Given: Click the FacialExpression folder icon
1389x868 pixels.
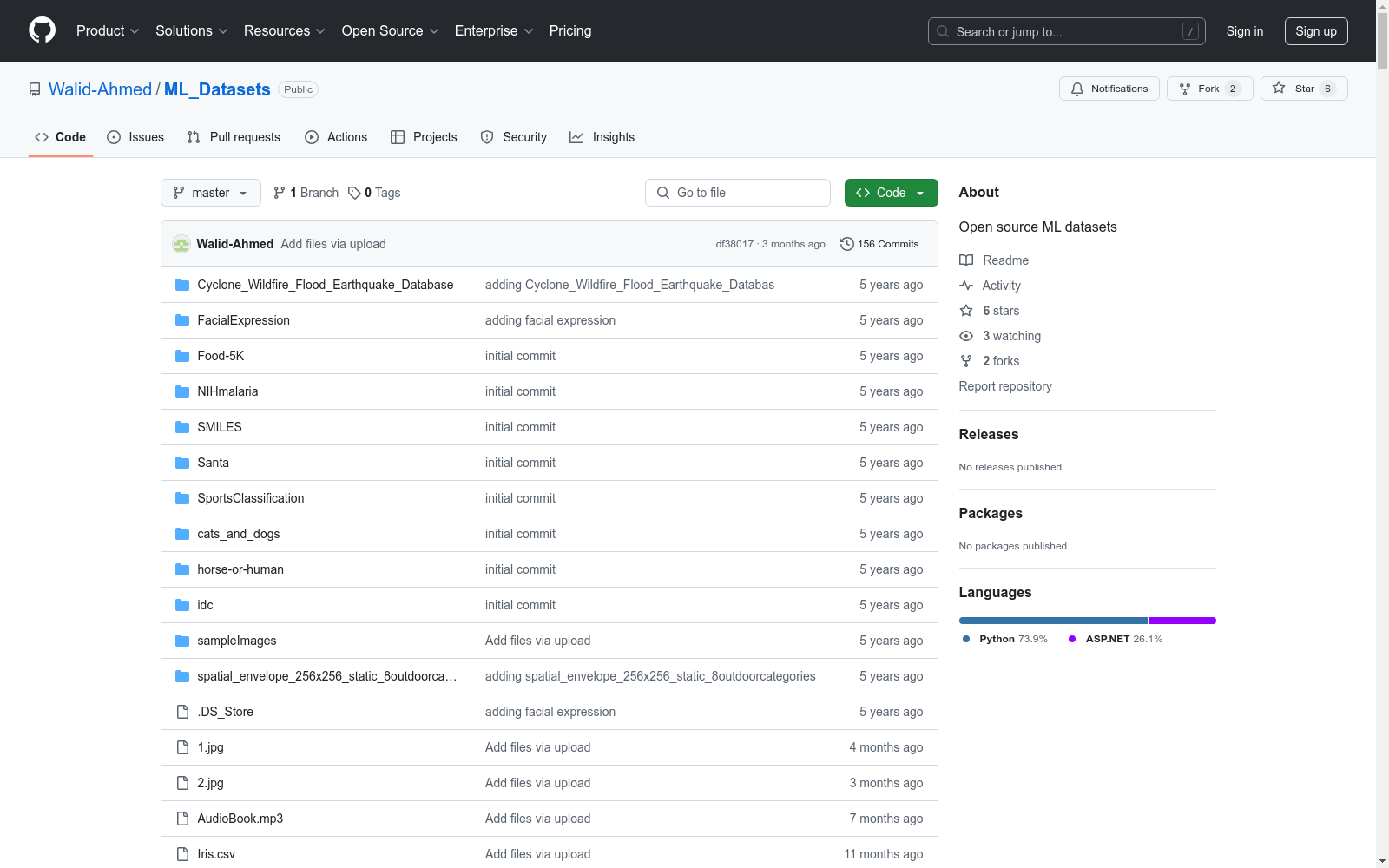Looking at the screenshot, I should [x=182, y=320].
